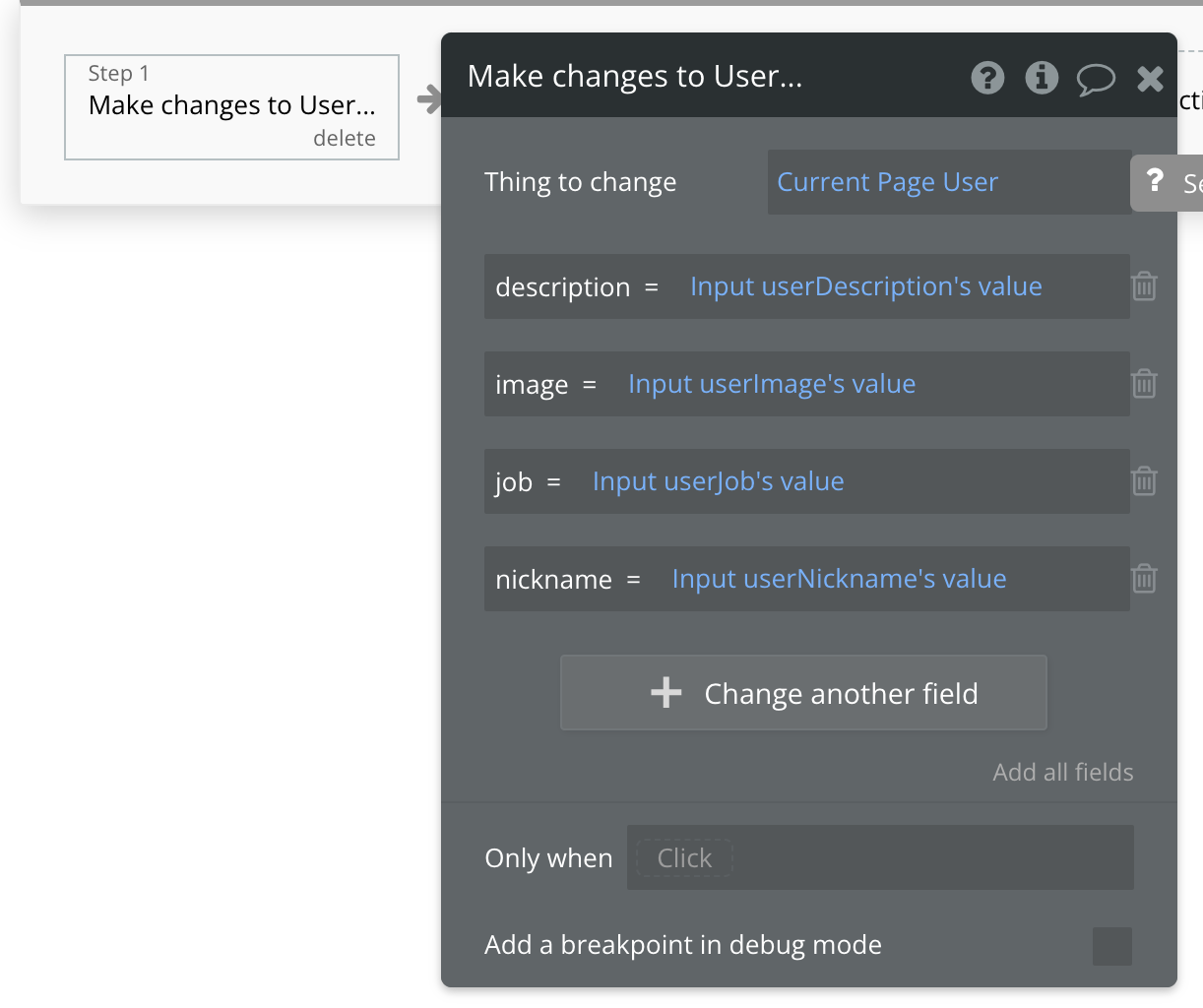Edit the Input userNickname's value expression
The height and width of the screenshot is (1008, 1203).
[x=839, y=579]
